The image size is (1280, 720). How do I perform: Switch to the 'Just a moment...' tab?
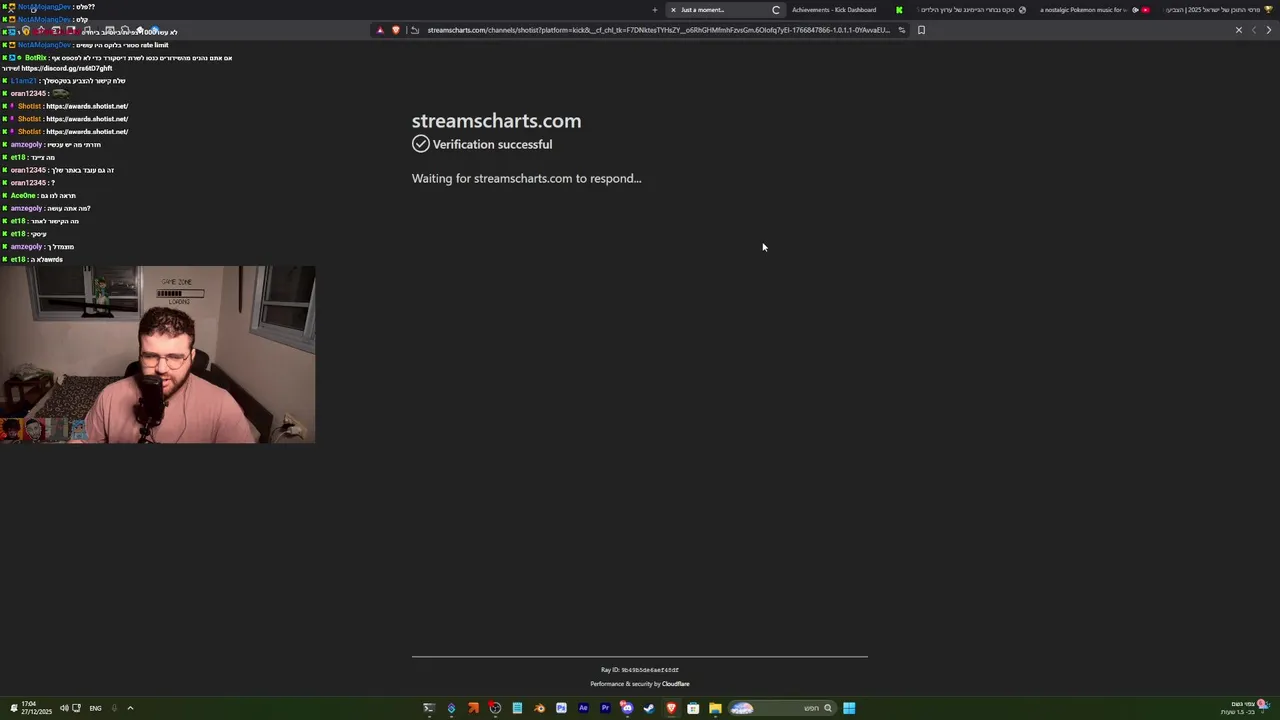(725, 10)
